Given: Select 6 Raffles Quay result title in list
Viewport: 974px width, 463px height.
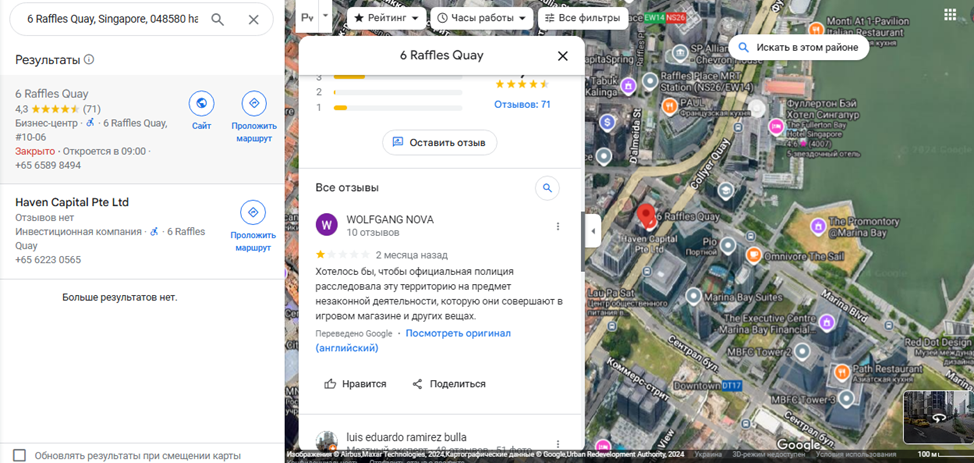Looking at the screenshot, I should tap(52, 94).
